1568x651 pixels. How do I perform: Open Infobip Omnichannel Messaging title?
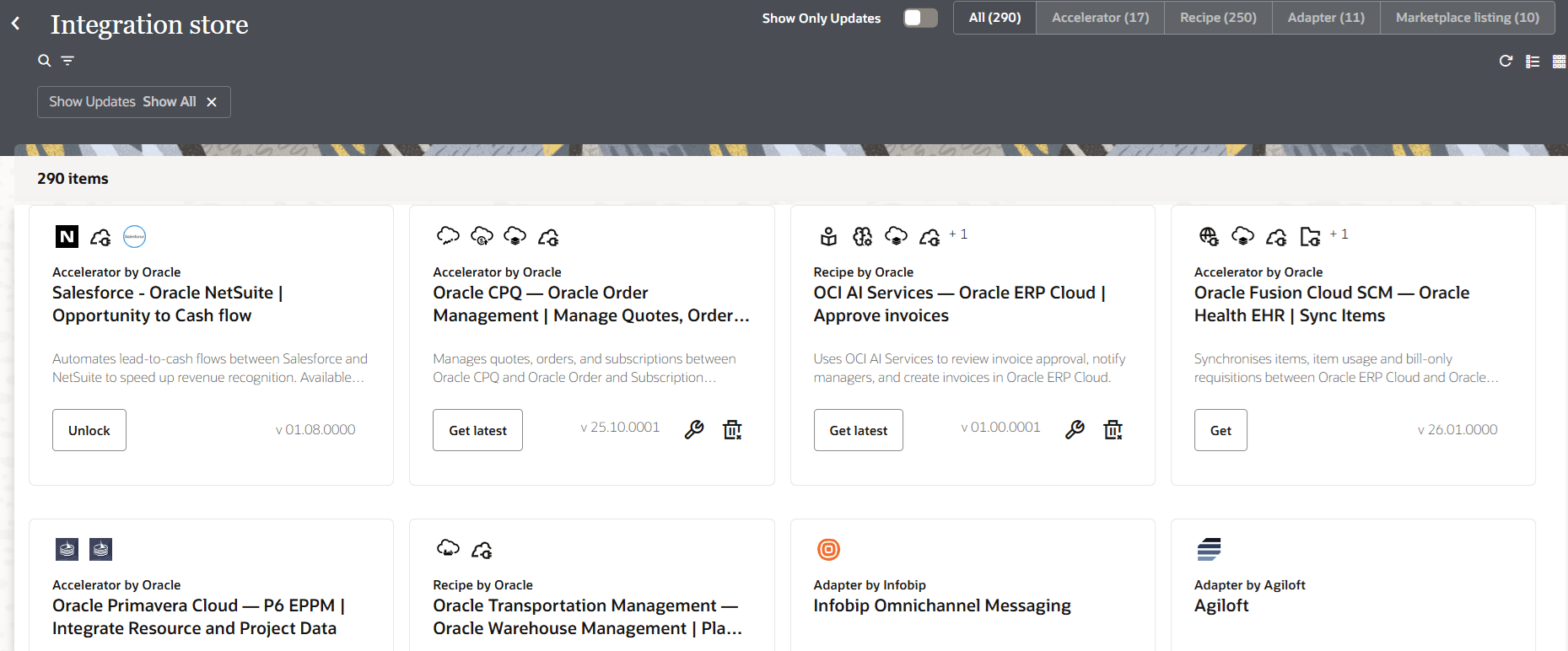coord(942,605)
